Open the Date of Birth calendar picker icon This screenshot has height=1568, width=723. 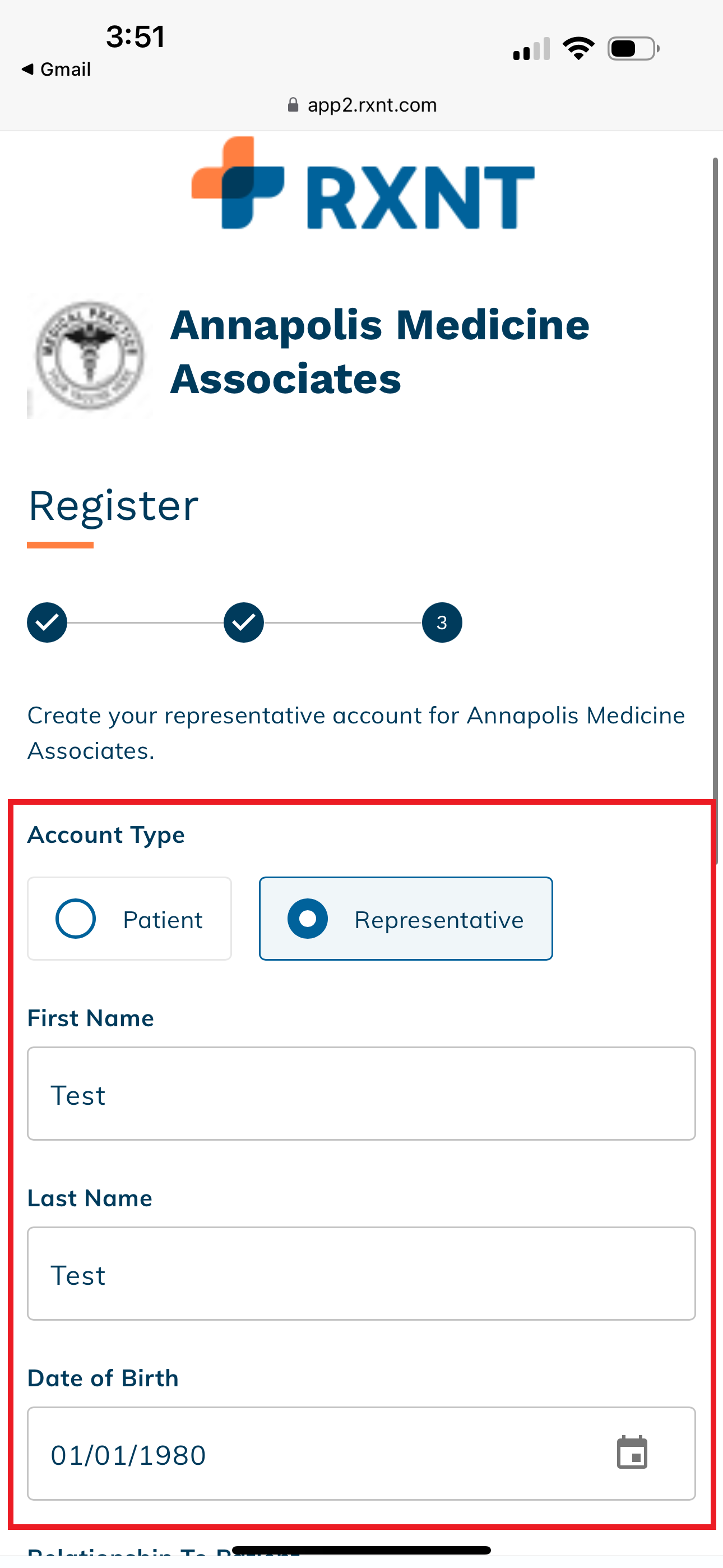(632, 1452)
